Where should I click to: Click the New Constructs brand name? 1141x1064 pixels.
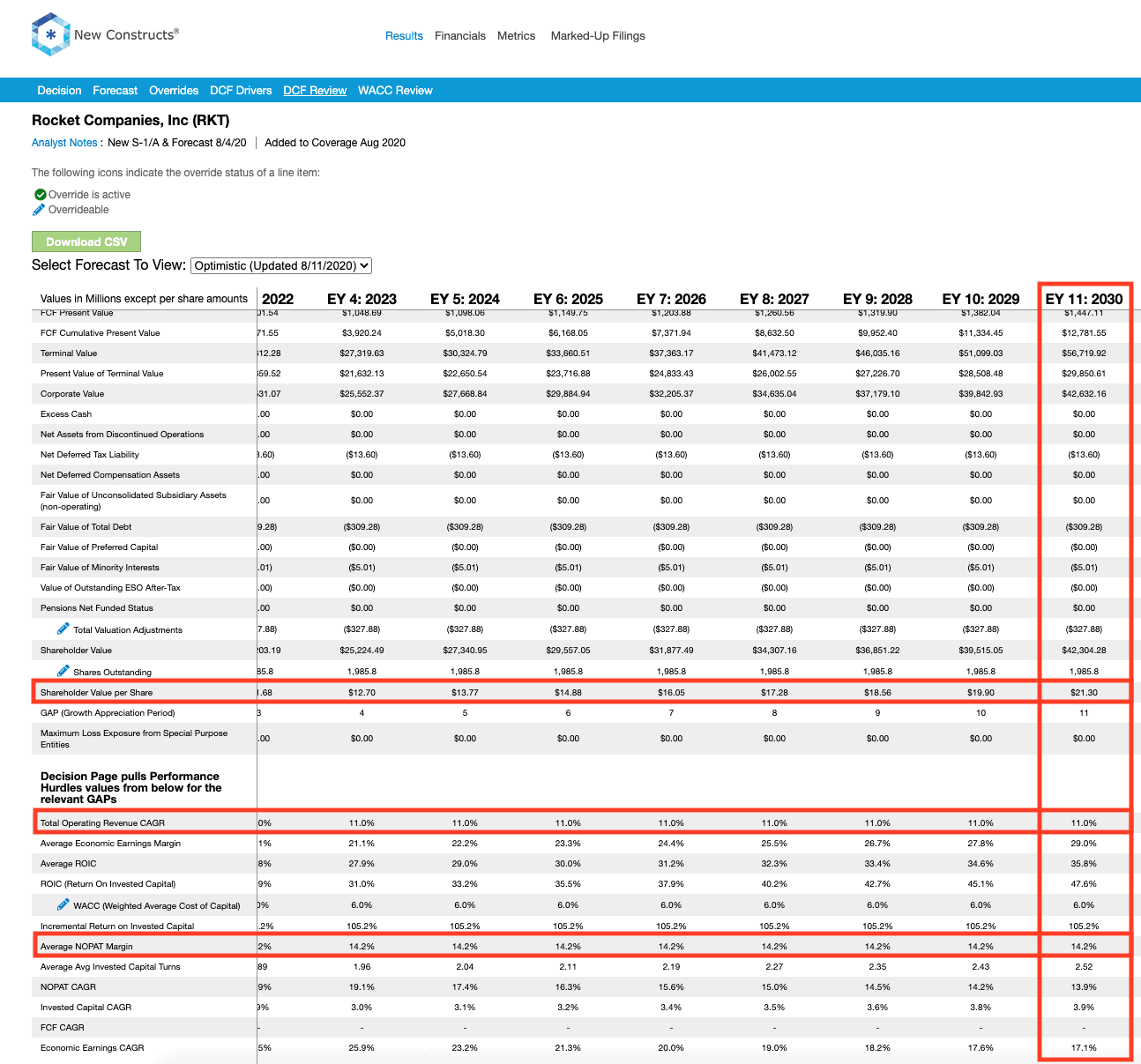click(x=126, y=34)
